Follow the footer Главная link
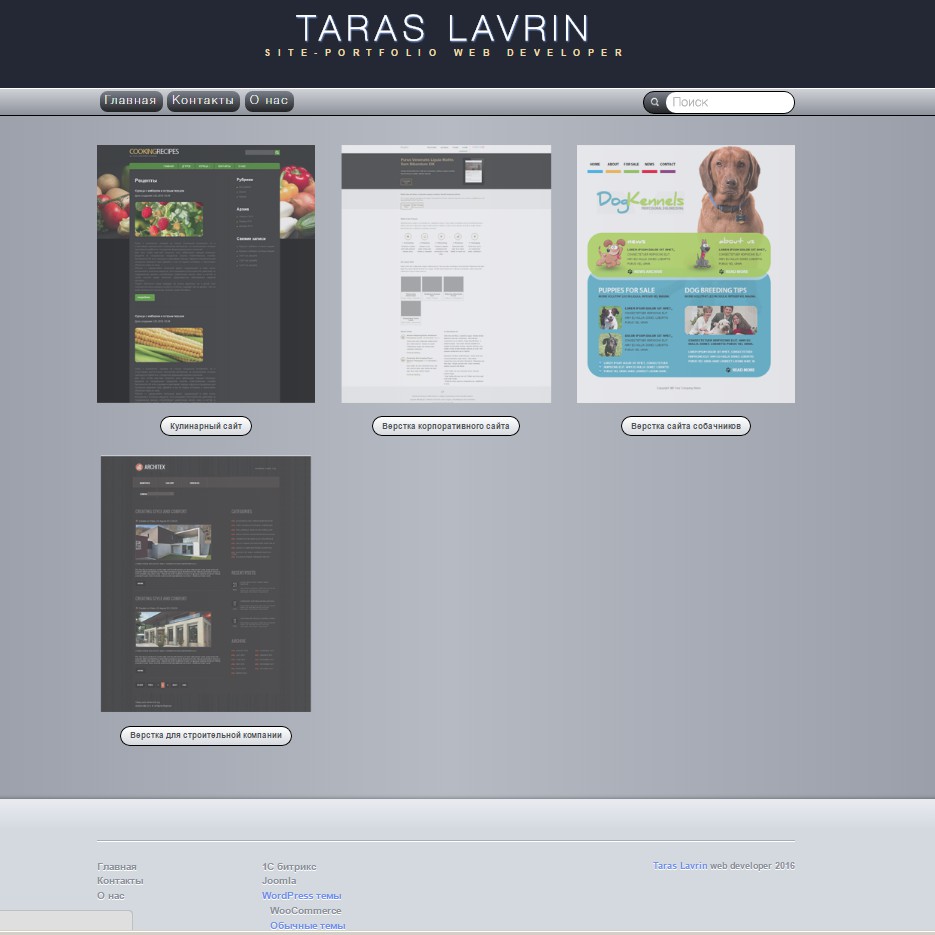 pyautogui.click(x=117, y=866)
